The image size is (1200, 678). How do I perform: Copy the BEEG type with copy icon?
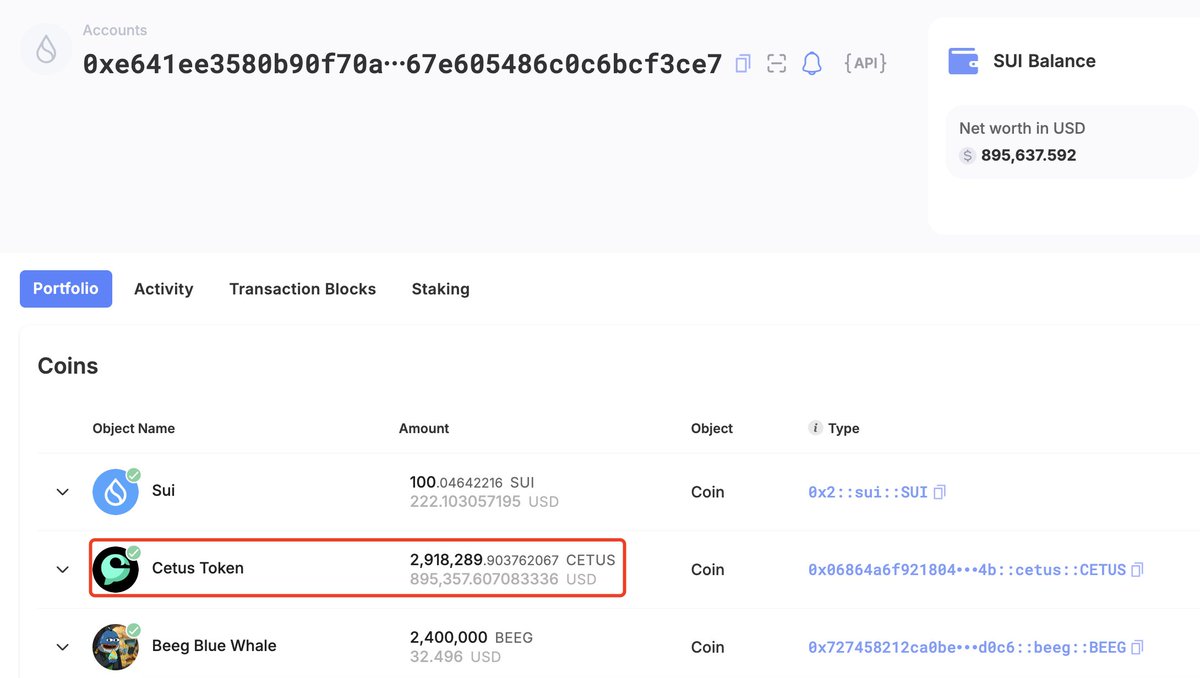pos(1137,647)
